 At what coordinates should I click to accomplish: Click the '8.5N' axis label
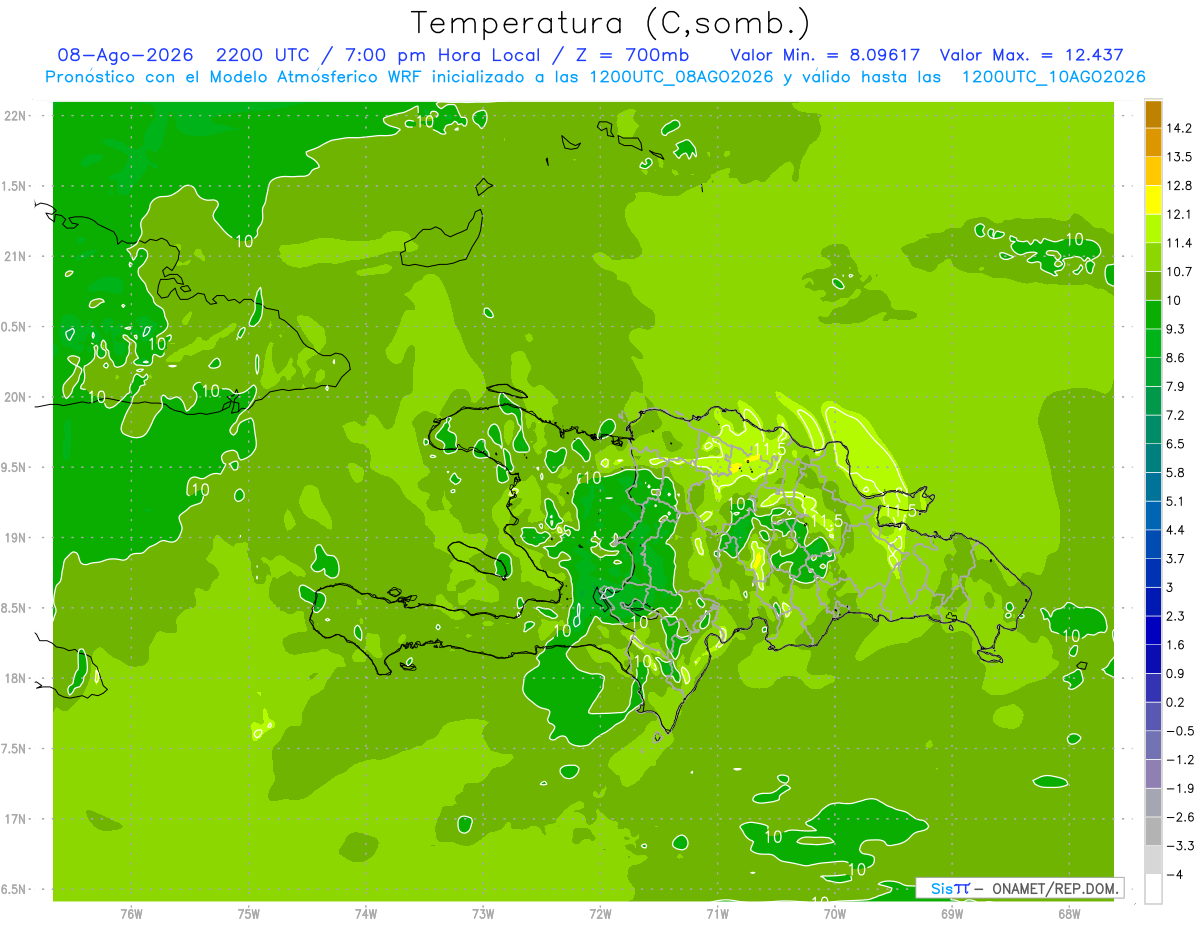click(15, 608)
